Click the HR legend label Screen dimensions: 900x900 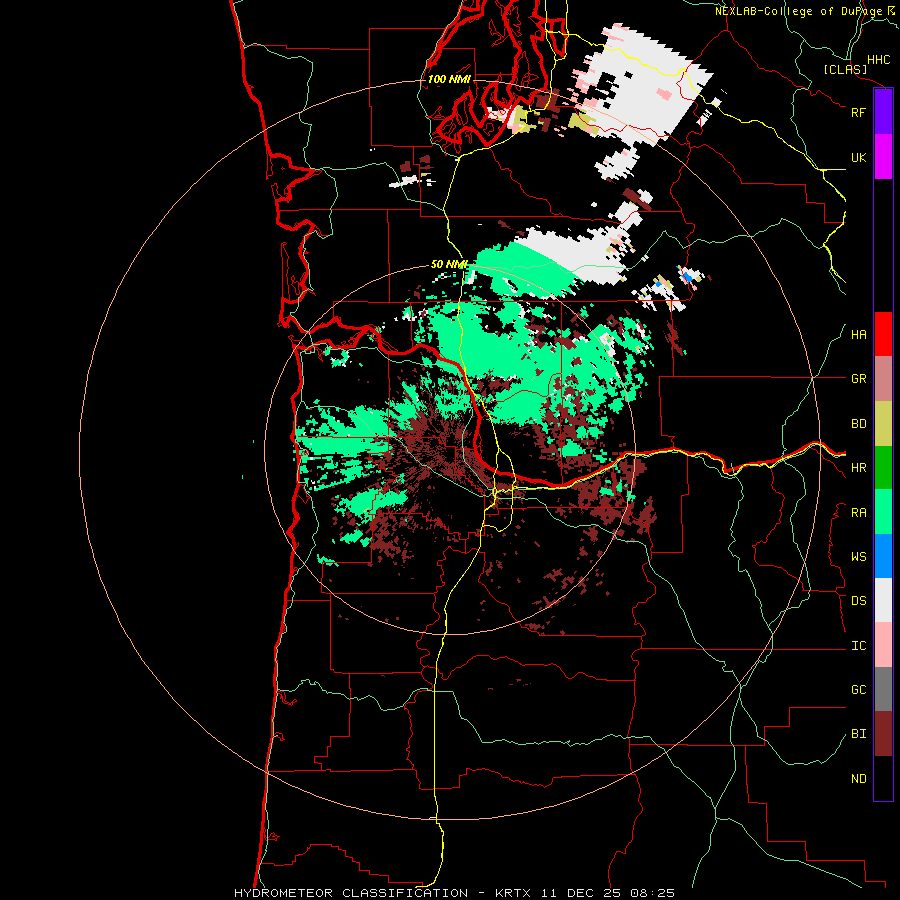[x=858, y=468]
